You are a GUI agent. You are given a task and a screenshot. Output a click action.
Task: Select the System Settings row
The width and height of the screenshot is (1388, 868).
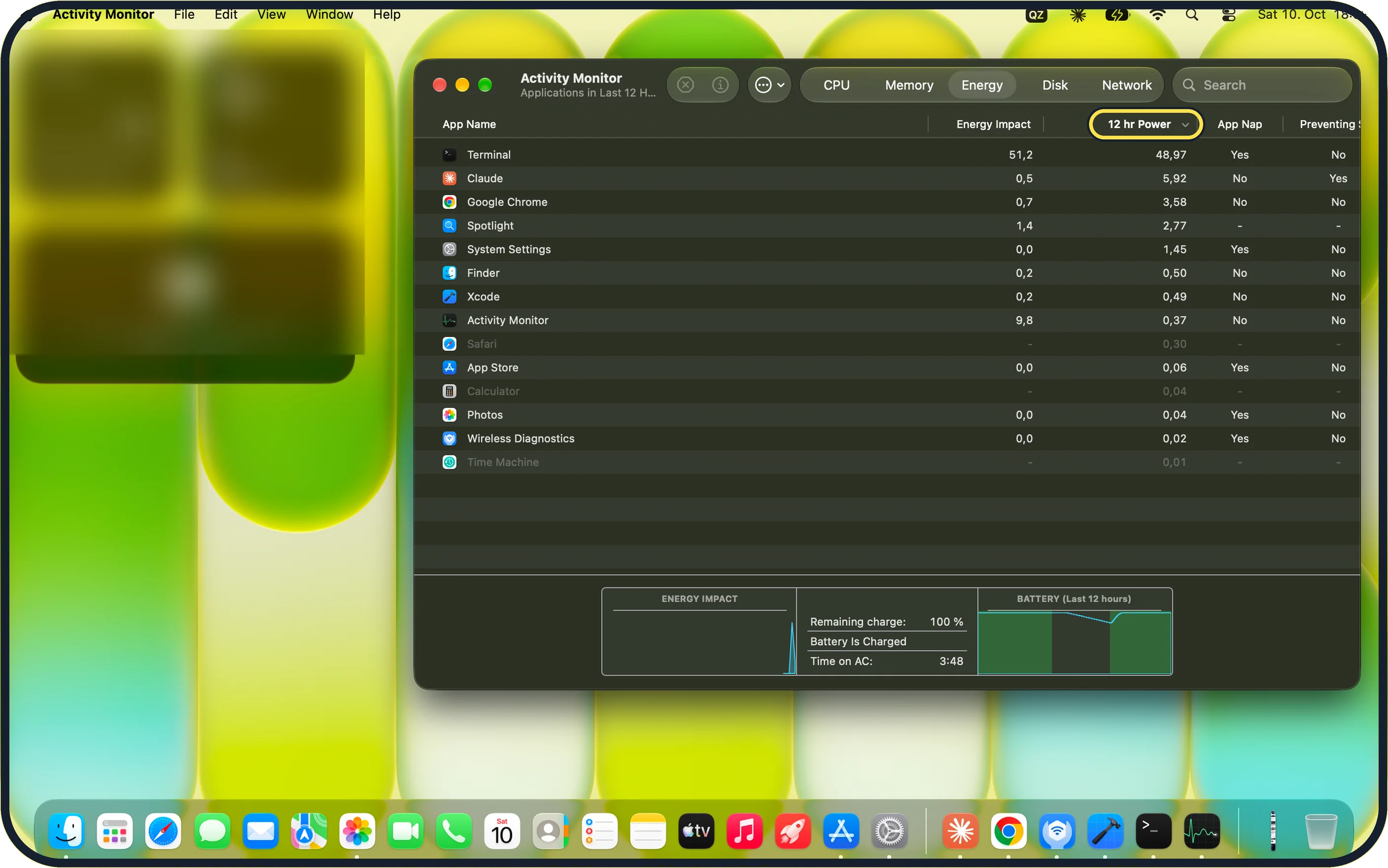887,249
